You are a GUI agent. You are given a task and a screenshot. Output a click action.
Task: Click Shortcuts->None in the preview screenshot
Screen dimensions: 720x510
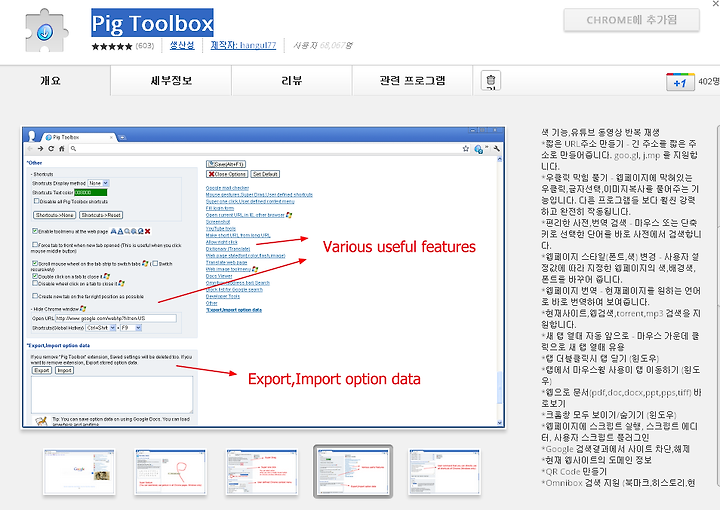[54, 215]
